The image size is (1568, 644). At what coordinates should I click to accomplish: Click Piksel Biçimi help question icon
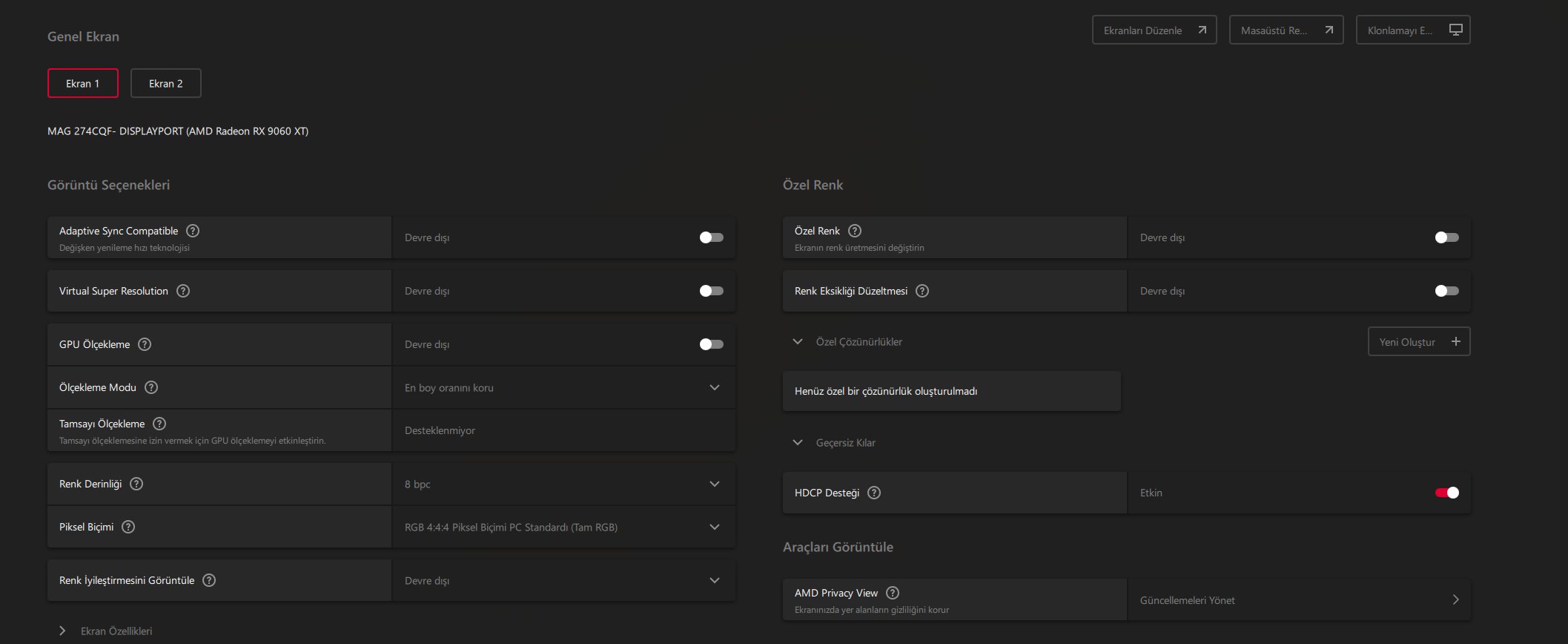pos(128,527)
